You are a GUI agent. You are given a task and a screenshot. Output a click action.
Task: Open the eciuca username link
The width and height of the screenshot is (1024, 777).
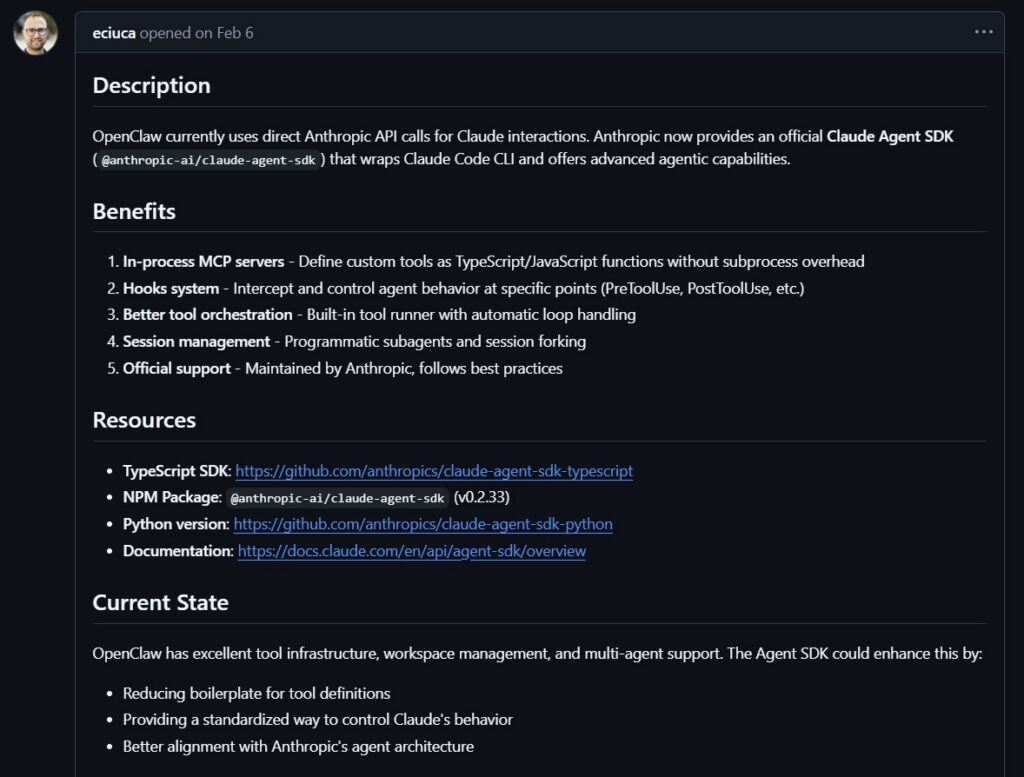(x=114, y=33)
